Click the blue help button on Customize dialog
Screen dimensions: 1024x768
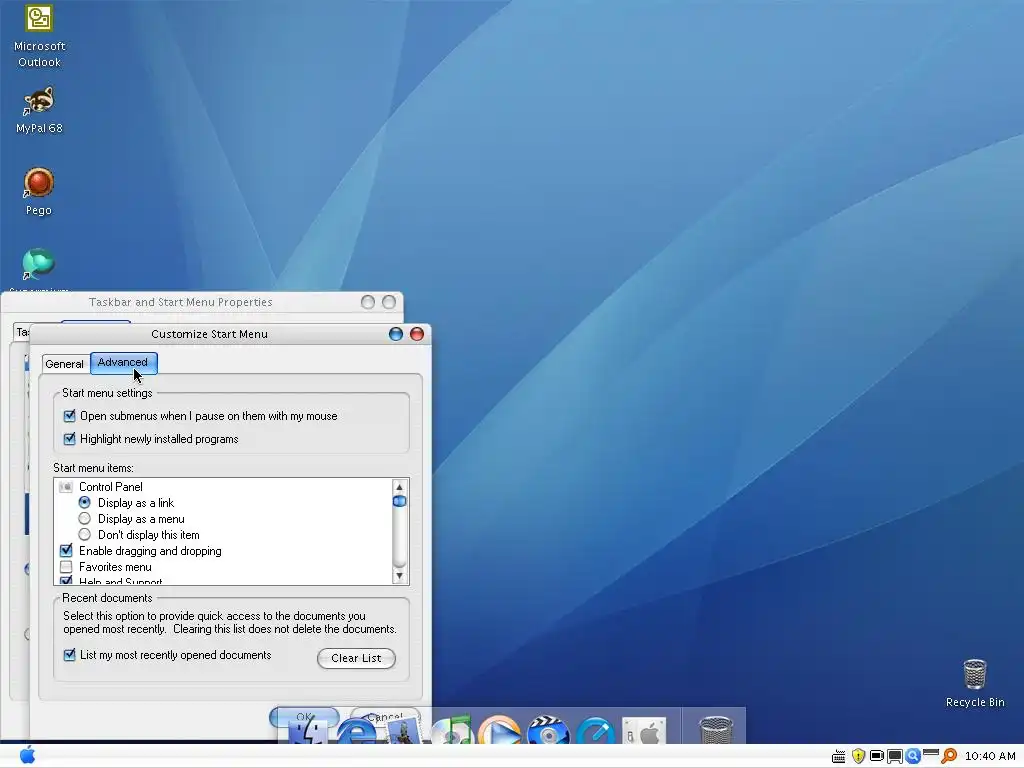click(x=396, y=334)
